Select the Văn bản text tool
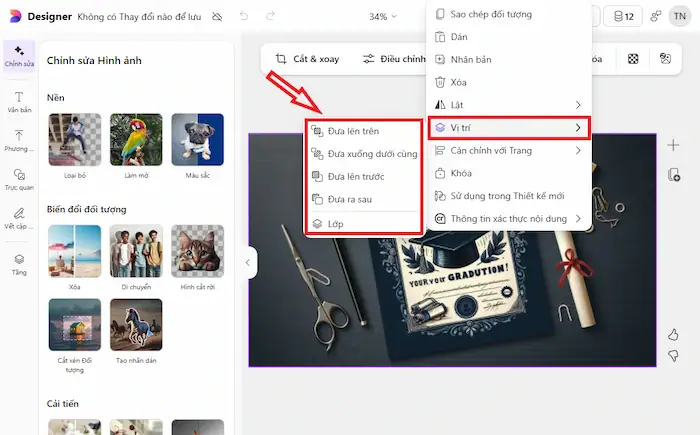This screenshot has height=435, width=700. (19, 98)
